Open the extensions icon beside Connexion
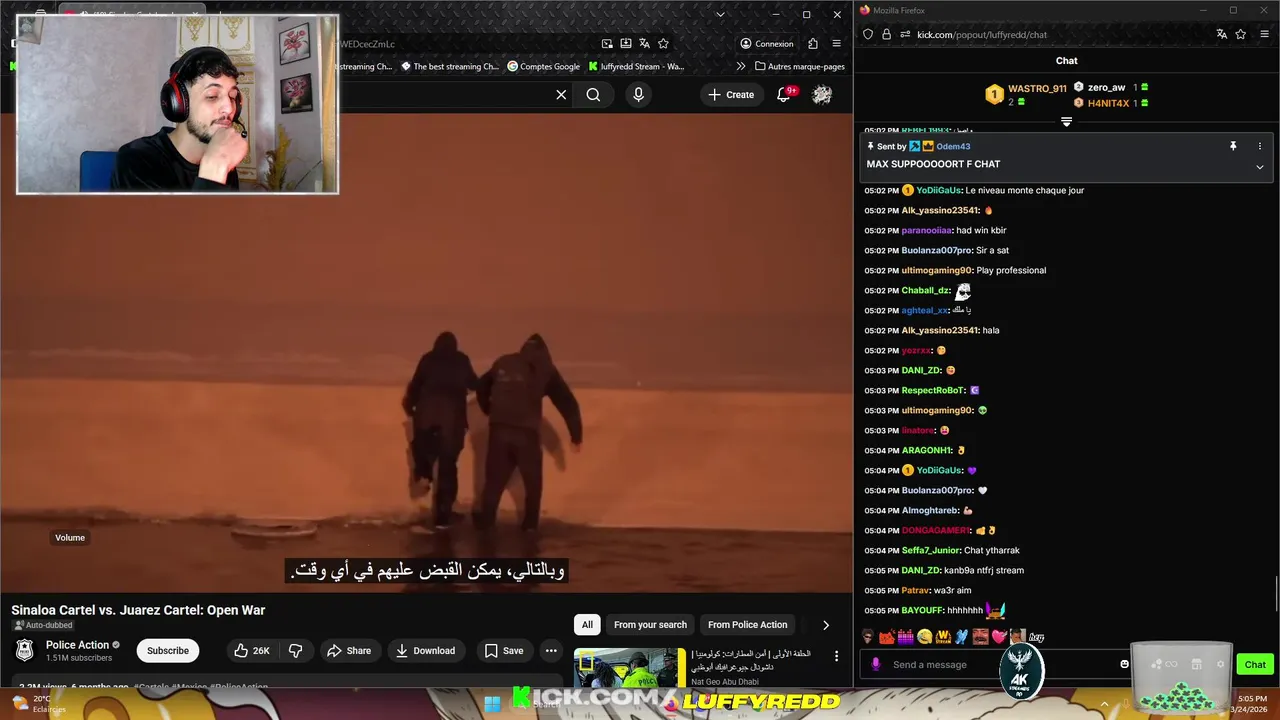Image resolution: width=1280 pixels, height=720 pixels. click(x=813, y=44)
